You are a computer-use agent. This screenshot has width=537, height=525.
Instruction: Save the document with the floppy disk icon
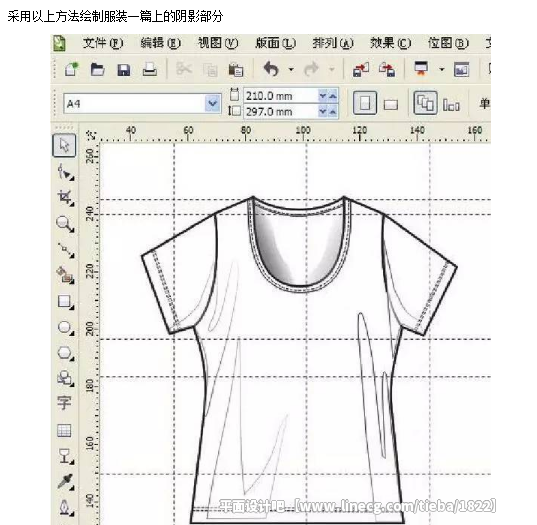(x=124, y=70)
